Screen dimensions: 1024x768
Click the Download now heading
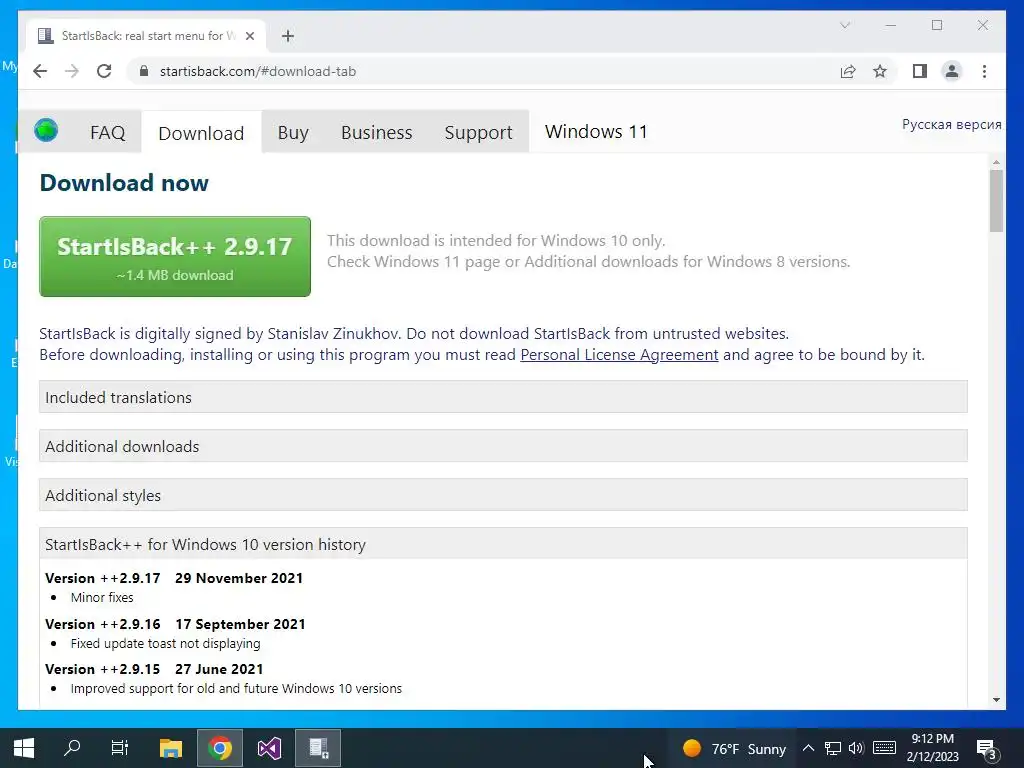pos(124,183)
